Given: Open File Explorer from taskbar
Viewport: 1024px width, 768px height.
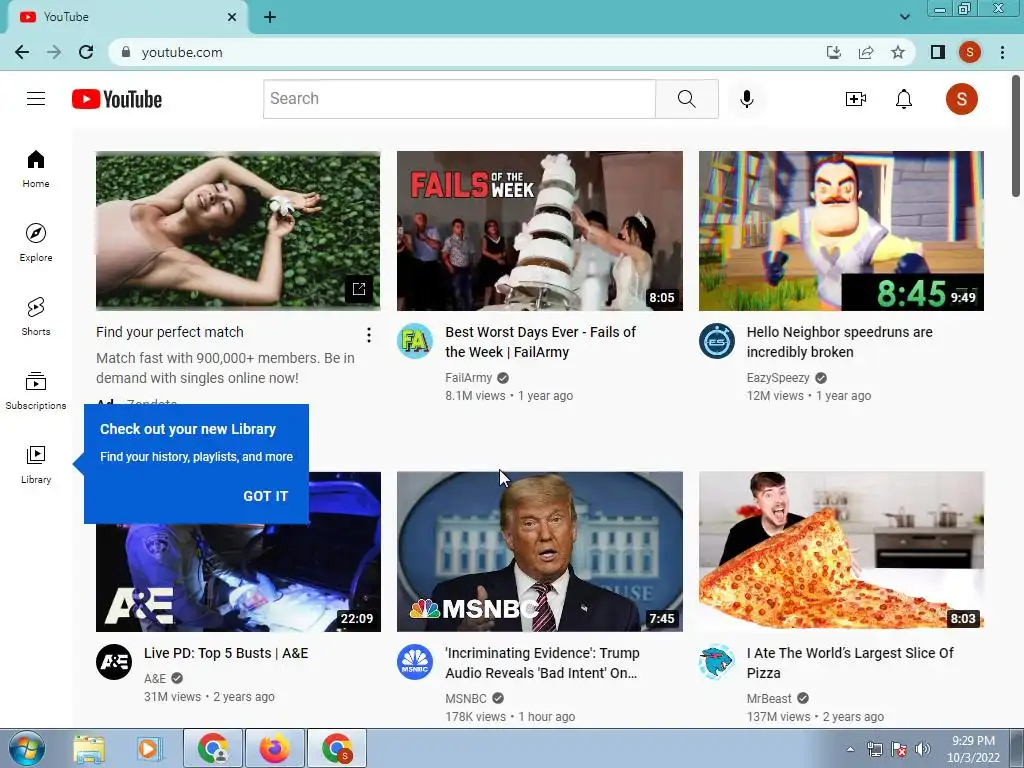Looking at the screenshot, I should tap(89, 749).
